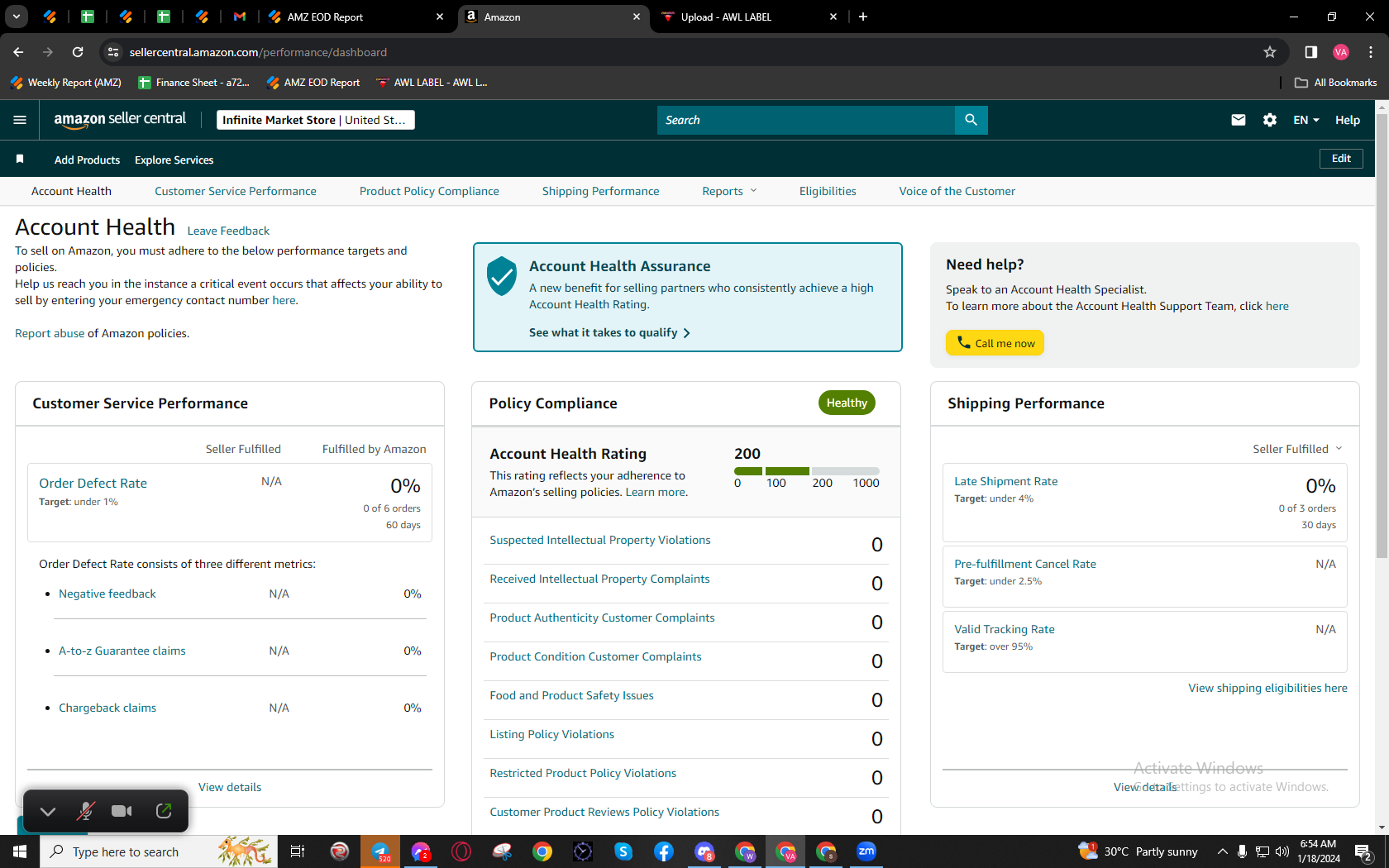1389x868 pixels.
Task: Open the Infinite Market Store account switcher
Action: pyautogui.click(x=316, y=120)
